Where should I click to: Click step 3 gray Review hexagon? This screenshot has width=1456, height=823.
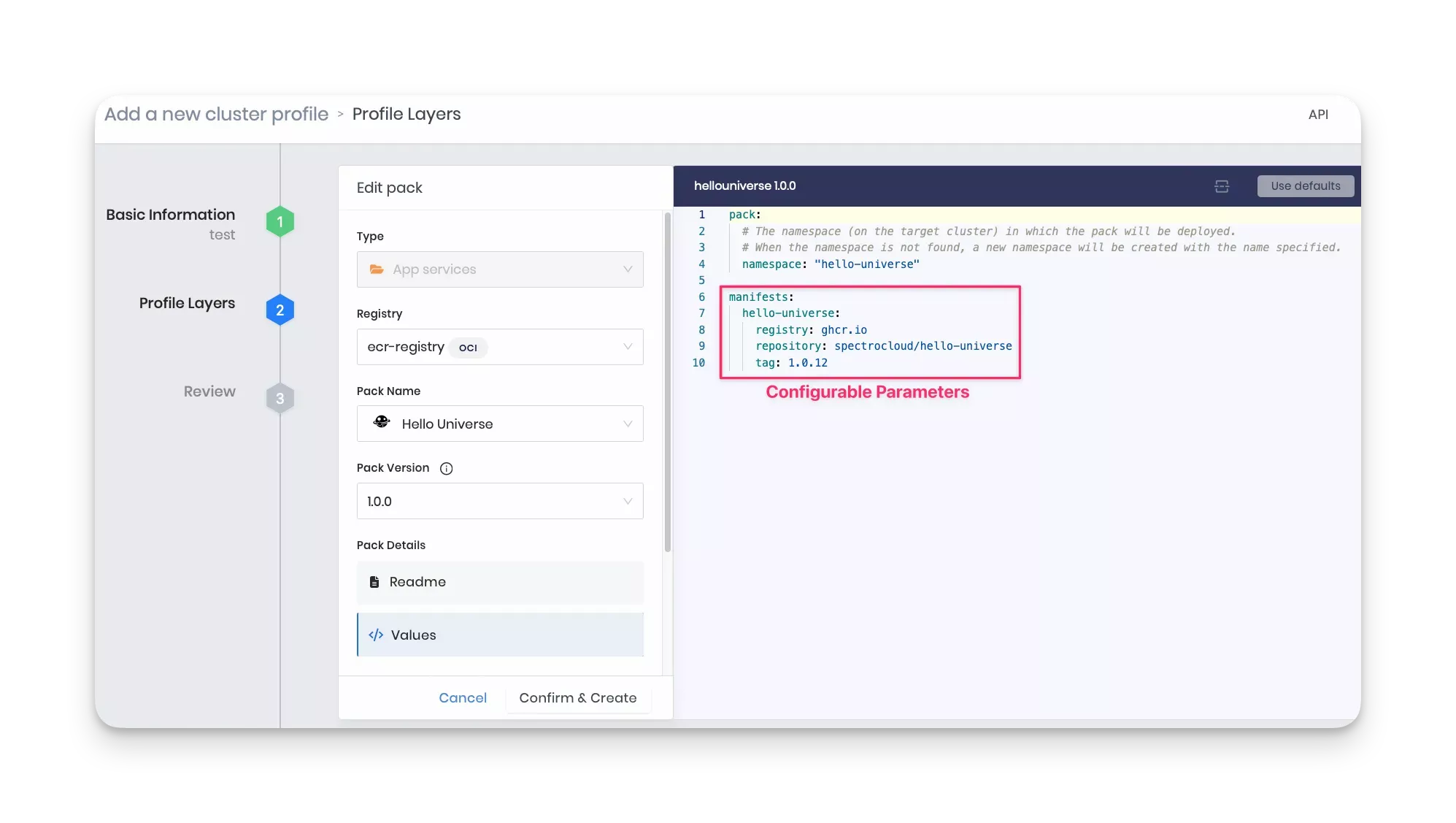[280, 399]
